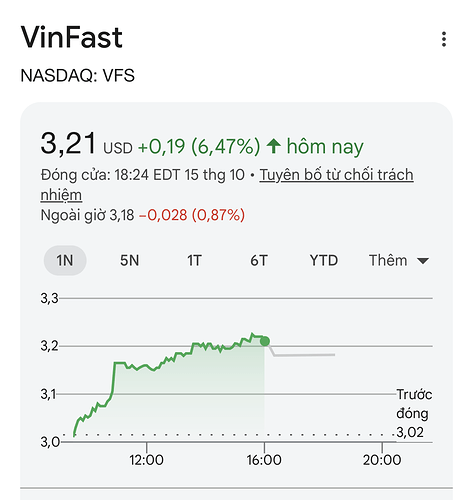Switch chart to YTD range
Image resolution: width=472 pixels, height=500 pixels.
point(324,260)
